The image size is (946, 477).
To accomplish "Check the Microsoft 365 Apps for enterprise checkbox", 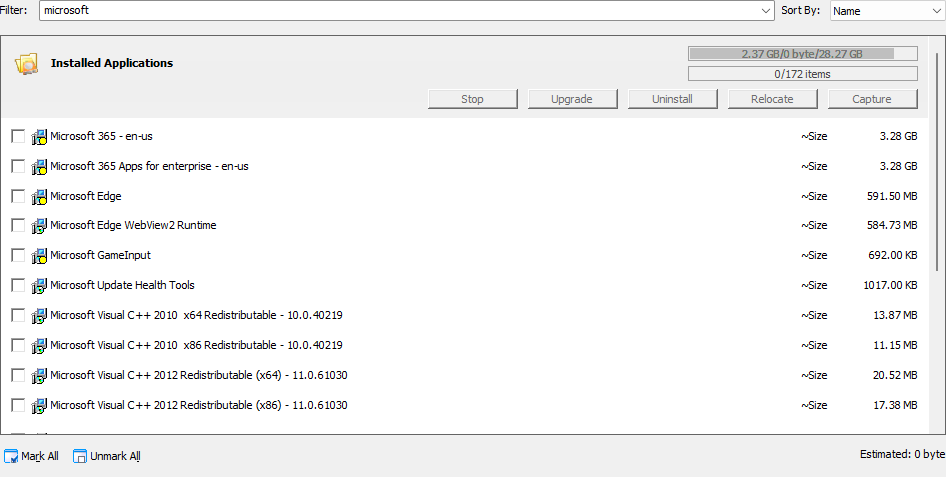I will click(18, 166).
